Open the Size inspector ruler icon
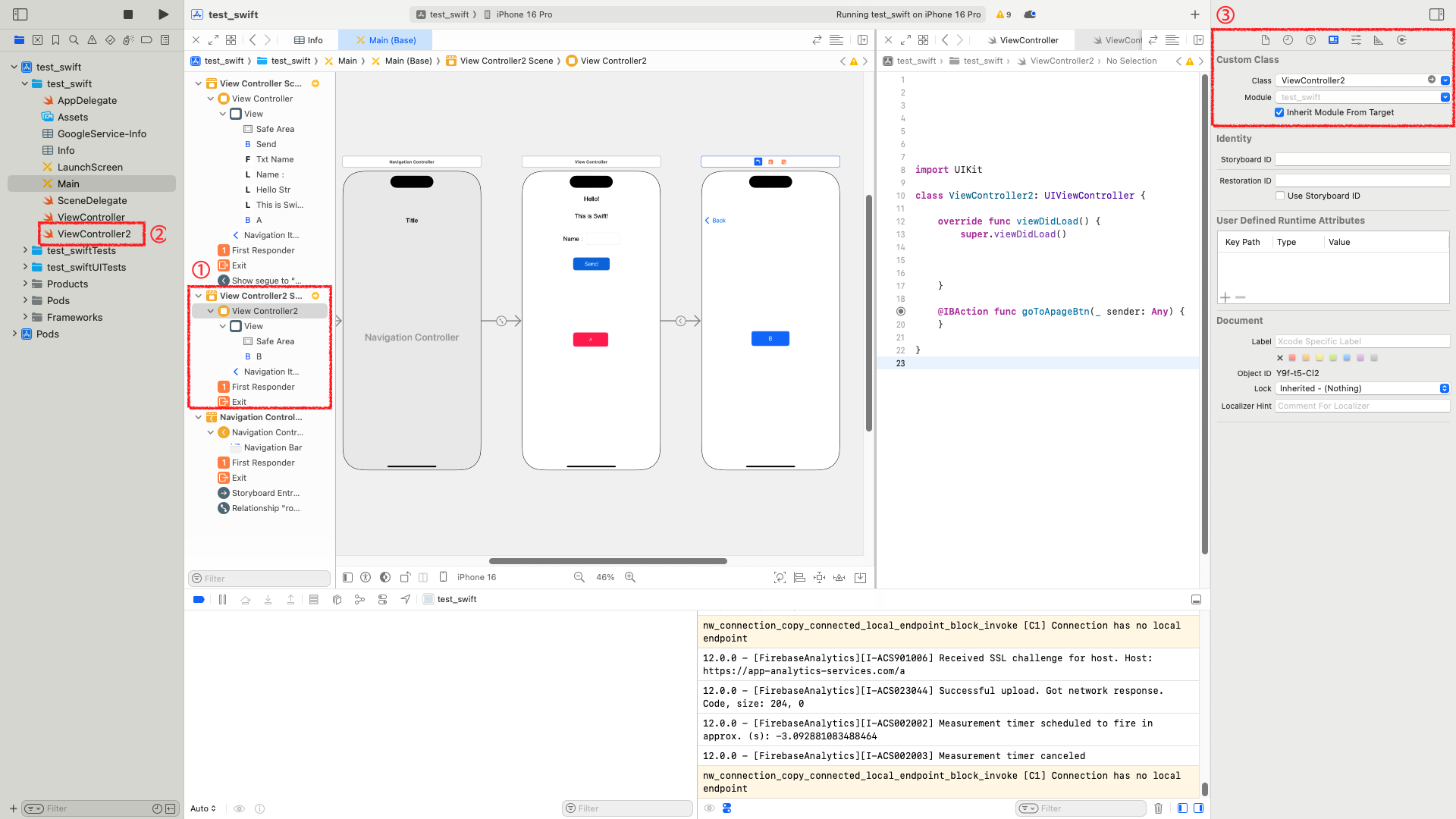The height and width of the screenshot is (819, 1456). (1379, 40)
